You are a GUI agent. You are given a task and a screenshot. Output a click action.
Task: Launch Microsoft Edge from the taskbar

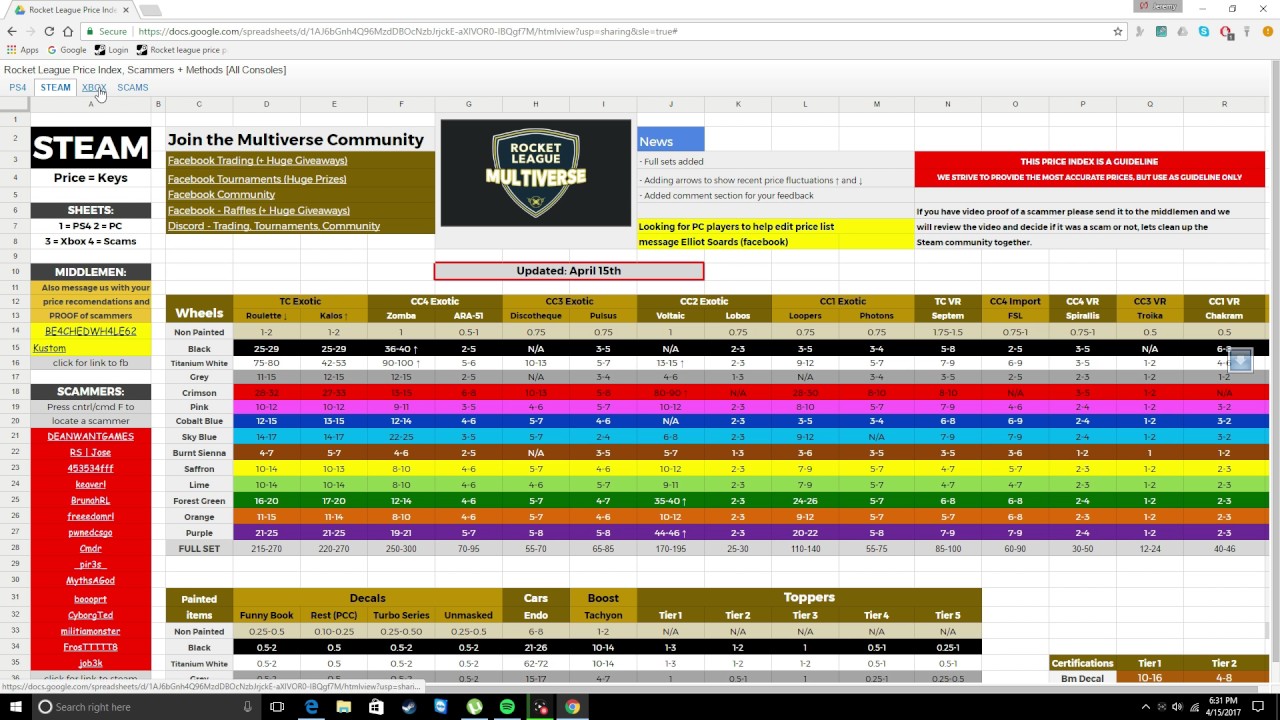click(x=311, y=707)
